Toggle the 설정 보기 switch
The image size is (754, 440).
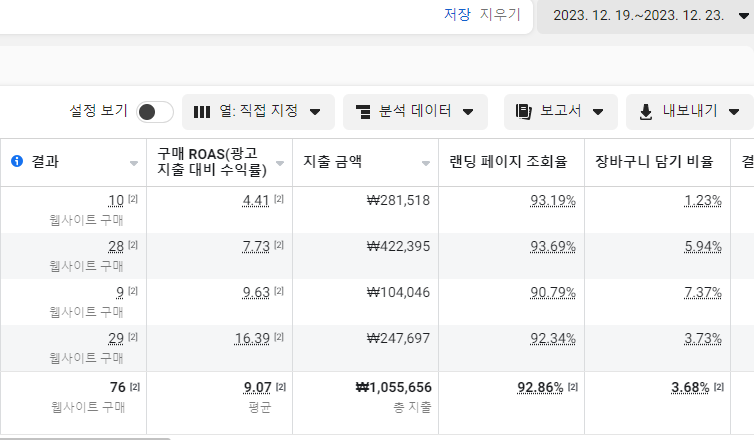coord(155,112)
